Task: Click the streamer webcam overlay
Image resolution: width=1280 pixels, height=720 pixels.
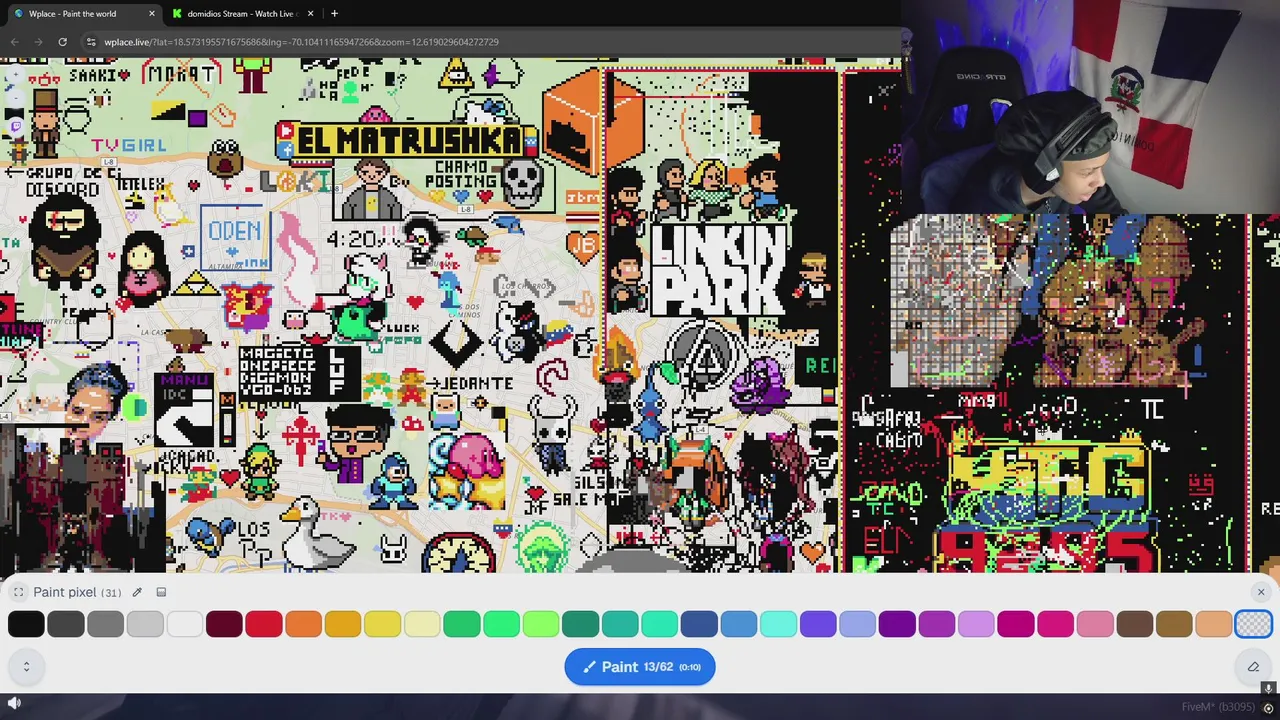Action: 1090,107
